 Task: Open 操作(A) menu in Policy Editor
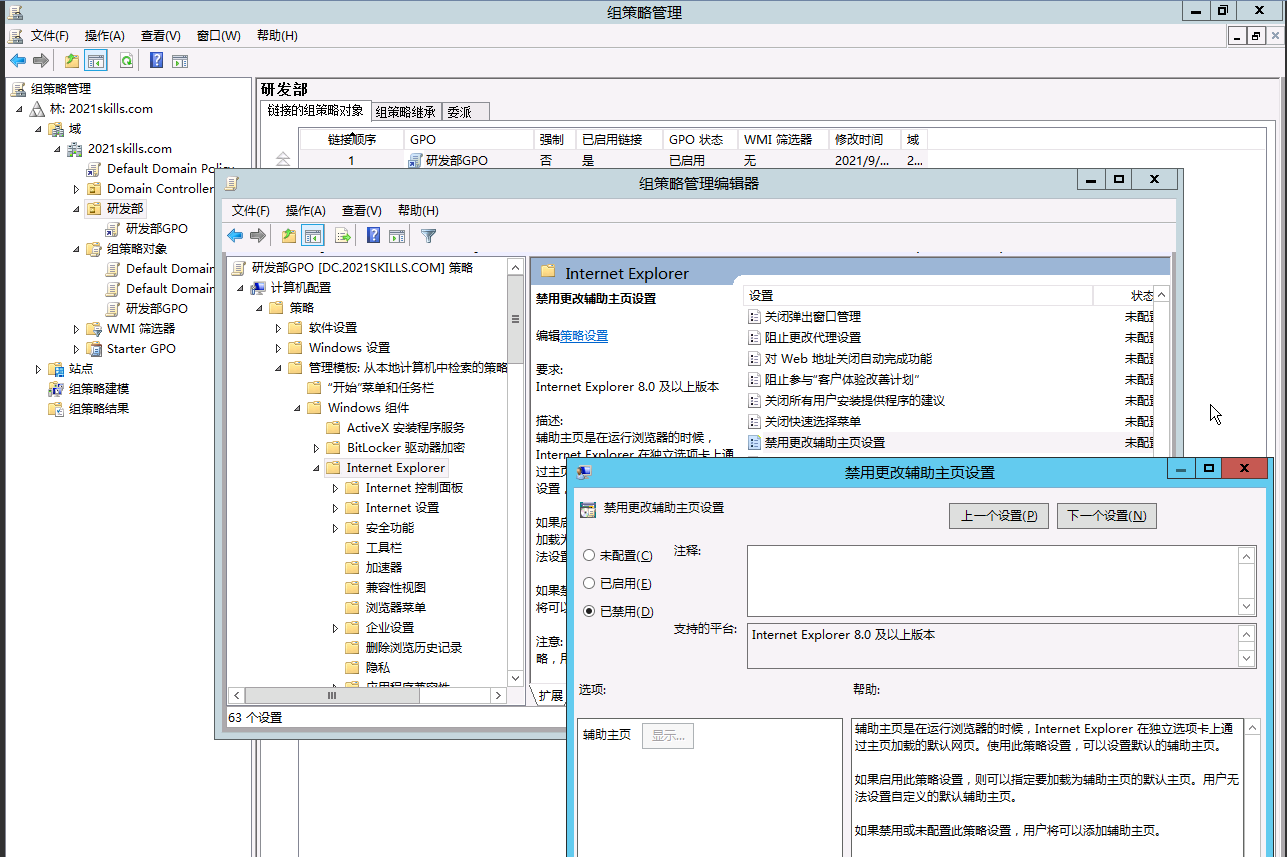pos(305,211)
